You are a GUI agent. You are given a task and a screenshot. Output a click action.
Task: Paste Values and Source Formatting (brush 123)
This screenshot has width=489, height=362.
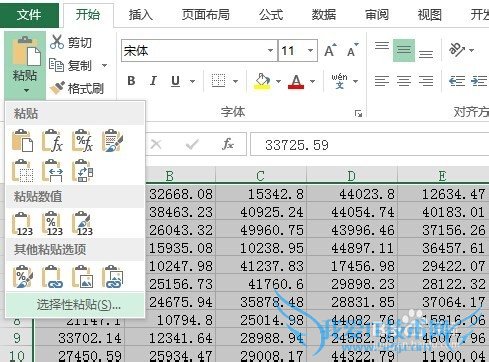[x=83, y=224]
